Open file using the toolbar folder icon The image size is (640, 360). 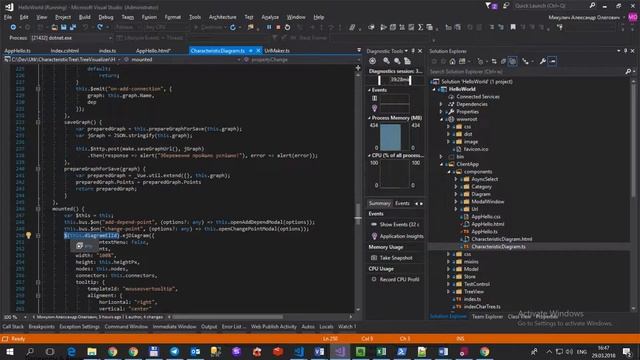click(x=54, y=27)
